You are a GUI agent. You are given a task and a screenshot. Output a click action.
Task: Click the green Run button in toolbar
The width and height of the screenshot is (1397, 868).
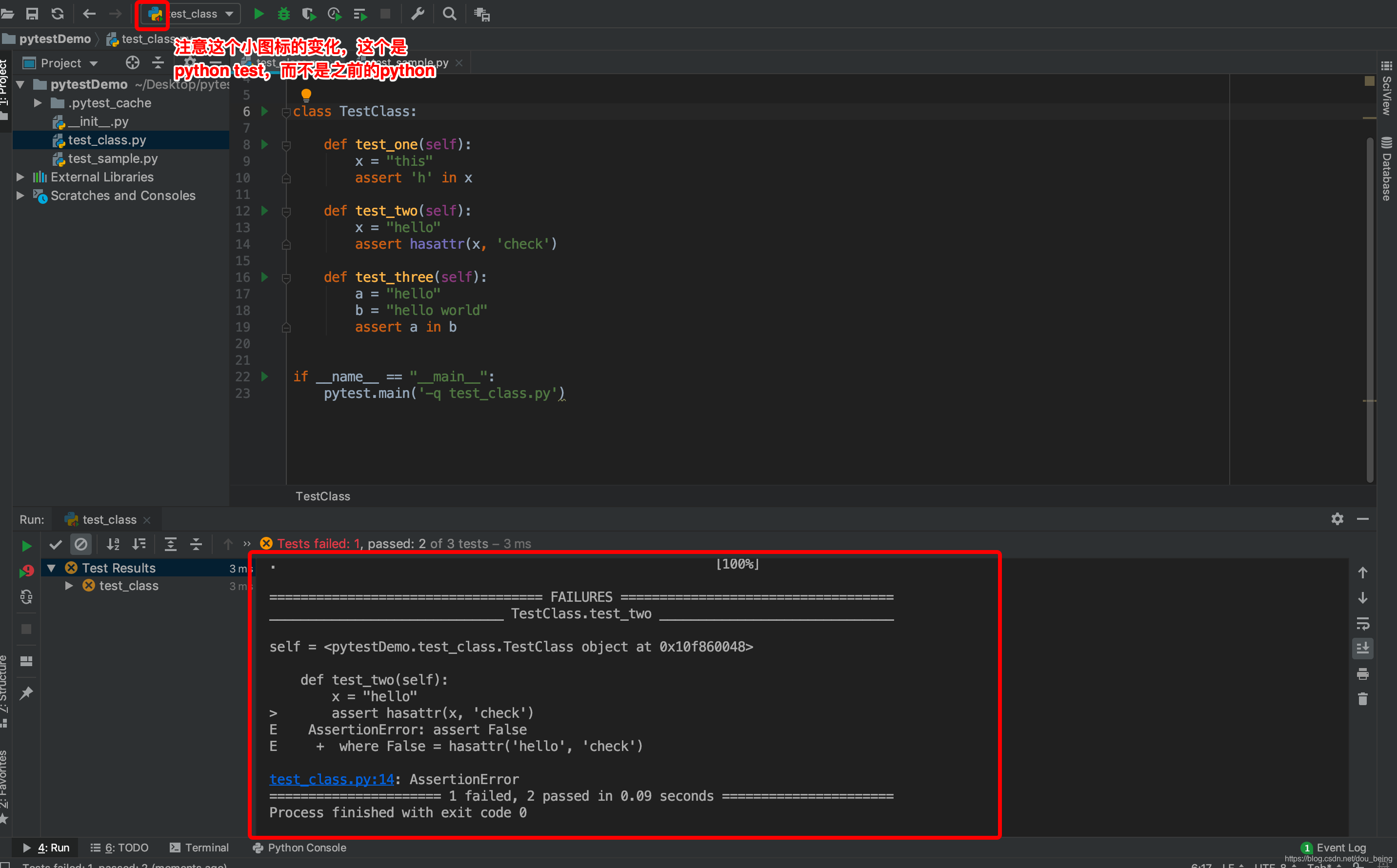259,14
